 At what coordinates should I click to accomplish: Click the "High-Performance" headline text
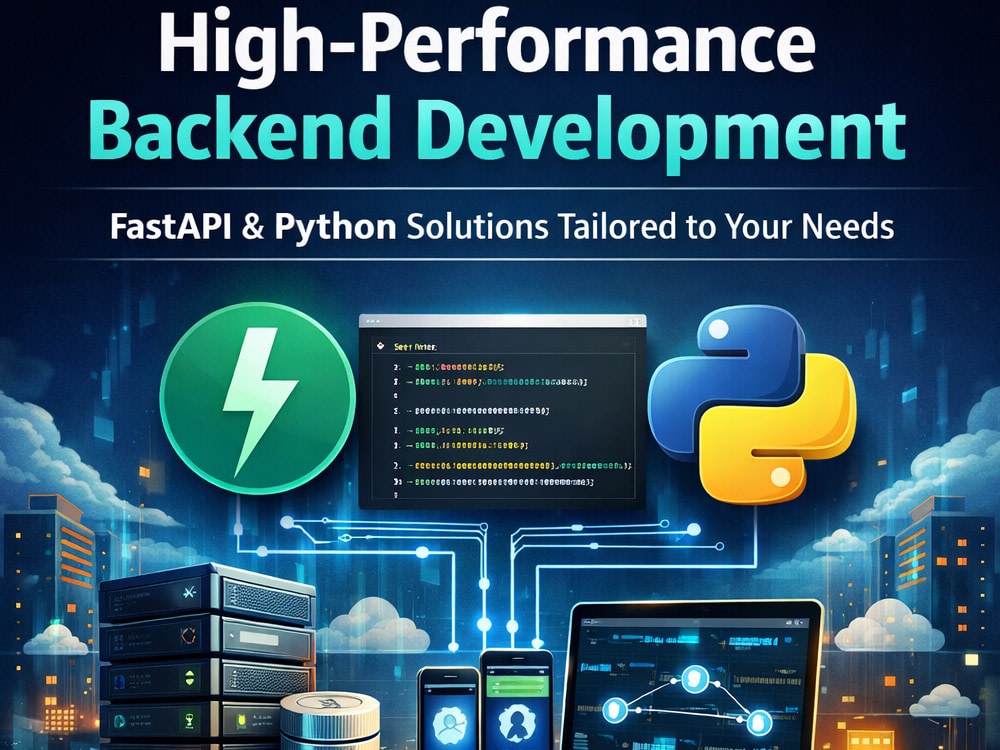point(487,45)
